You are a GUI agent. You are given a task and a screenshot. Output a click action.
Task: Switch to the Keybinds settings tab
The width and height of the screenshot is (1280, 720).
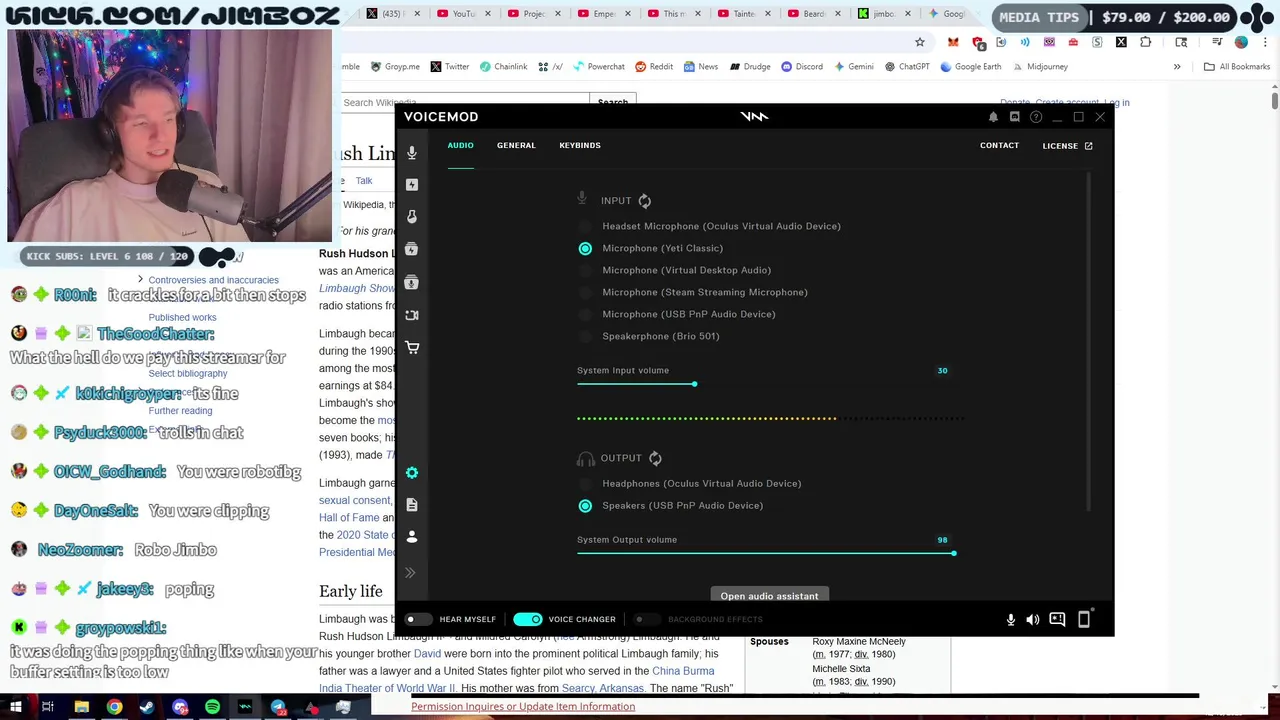pyautogui.click(x=580, y=145)
